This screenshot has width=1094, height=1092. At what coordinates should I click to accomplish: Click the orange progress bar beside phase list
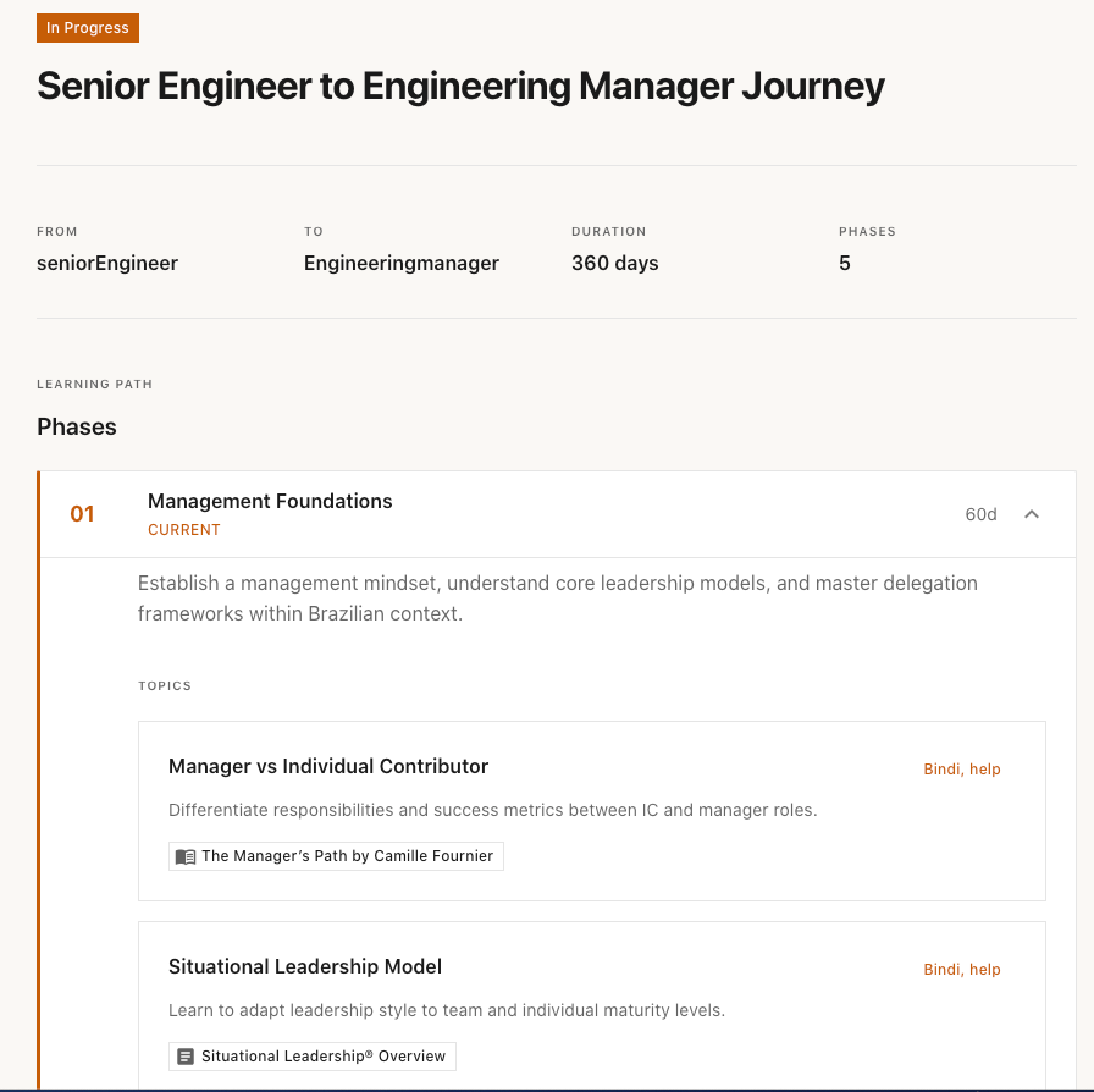click(40, 733)
